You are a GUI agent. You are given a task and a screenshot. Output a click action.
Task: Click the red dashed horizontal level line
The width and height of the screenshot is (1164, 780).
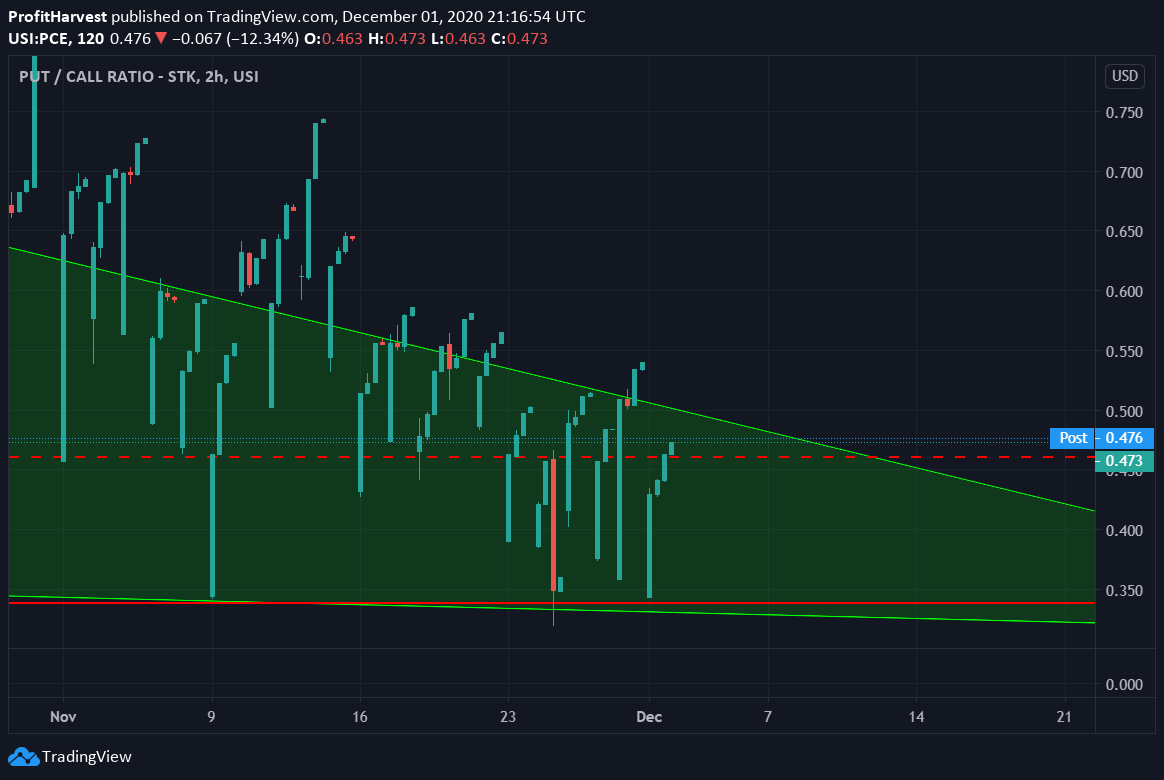[x=552, y=457]
